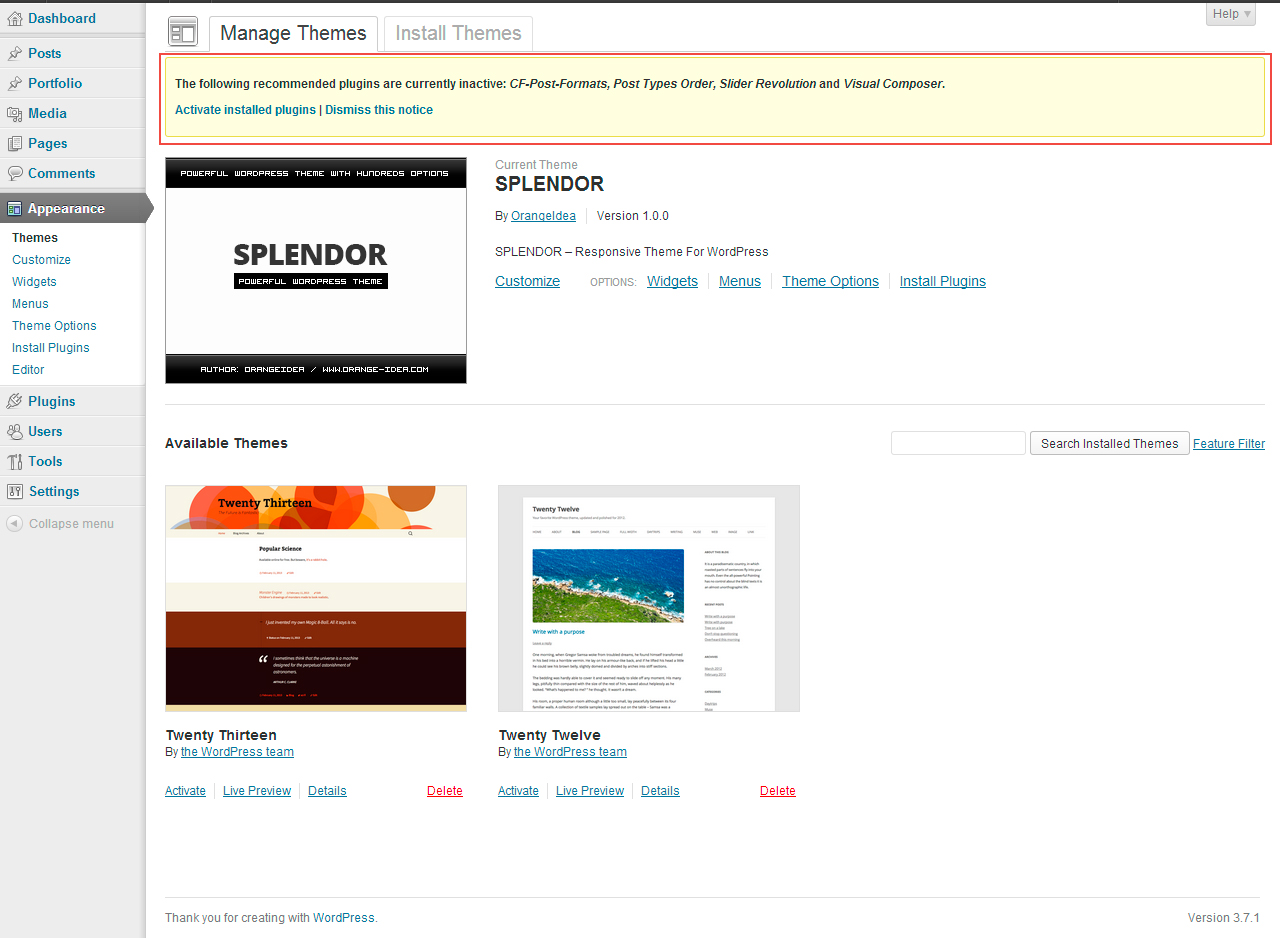Open the Themes submenu item
This screenshot has height=938, width=1280.
tap(35, 238)
